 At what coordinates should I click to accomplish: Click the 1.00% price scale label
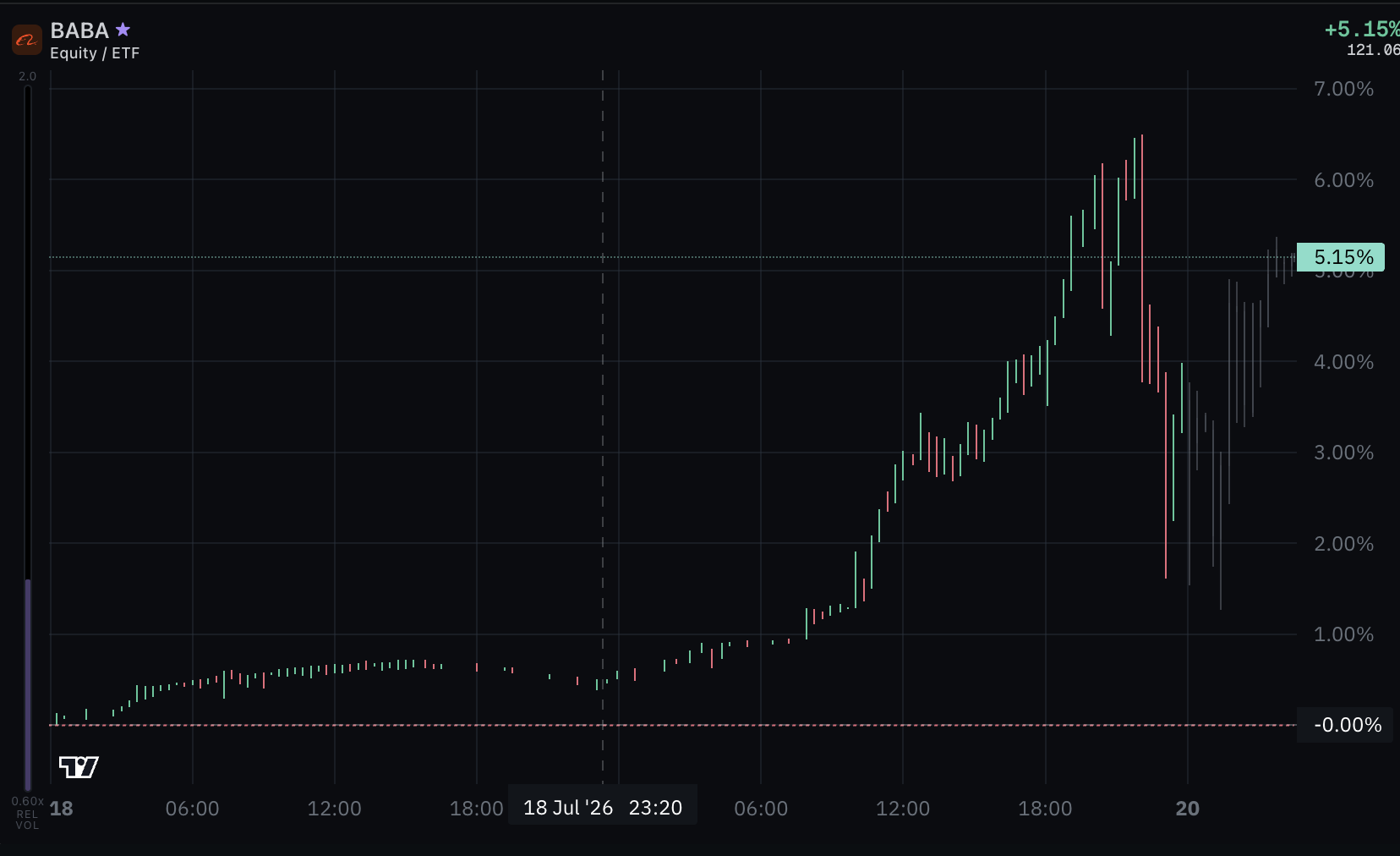[1343, 634]
